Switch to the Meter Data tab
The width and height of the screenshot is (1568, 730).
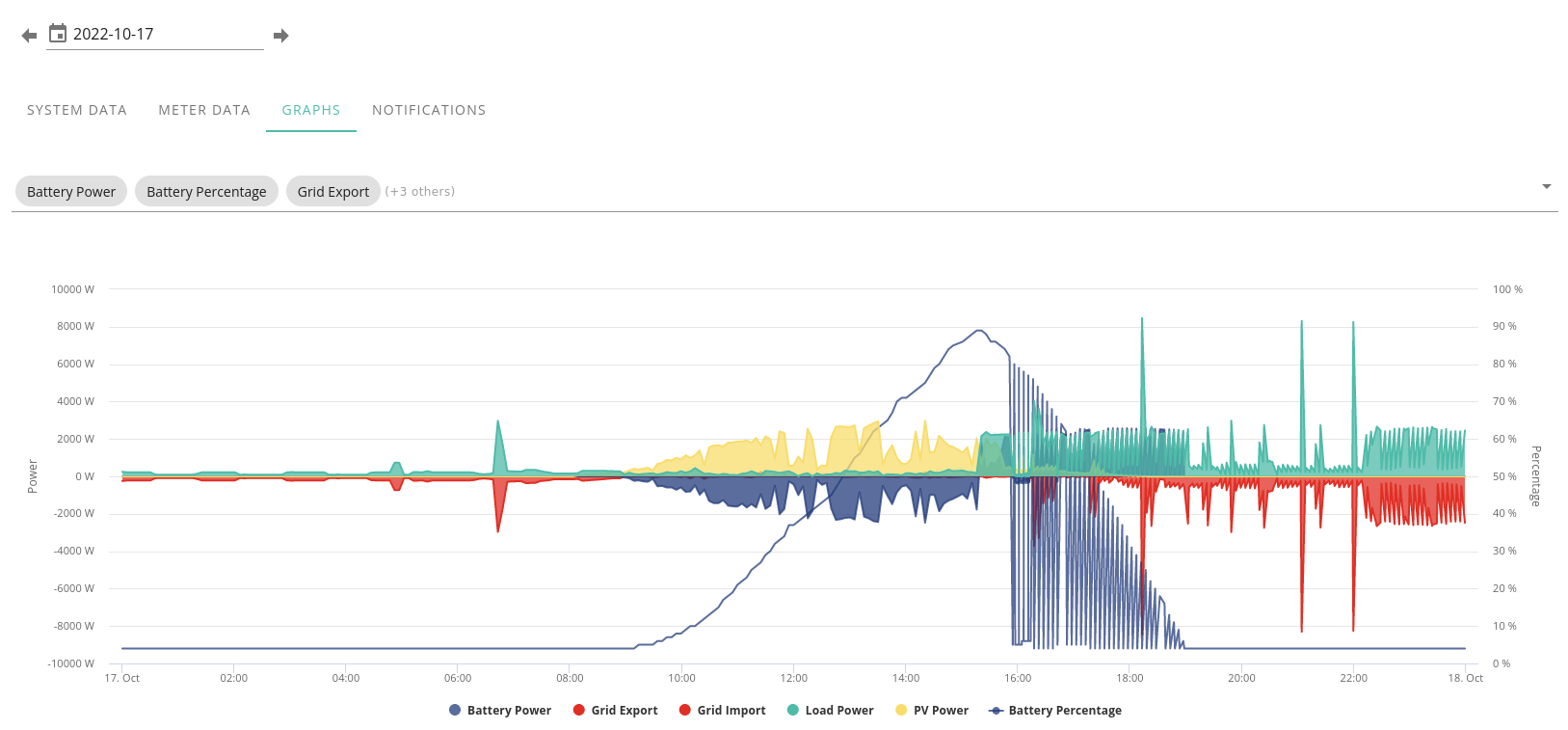(204, 110)
